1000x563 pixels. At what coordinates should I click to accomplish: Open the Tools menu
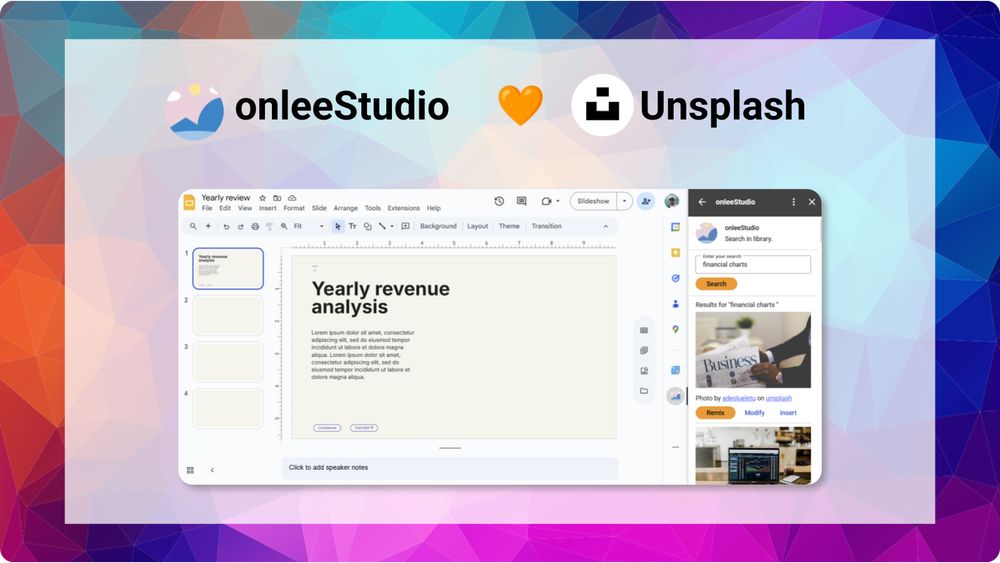(372, 208)
